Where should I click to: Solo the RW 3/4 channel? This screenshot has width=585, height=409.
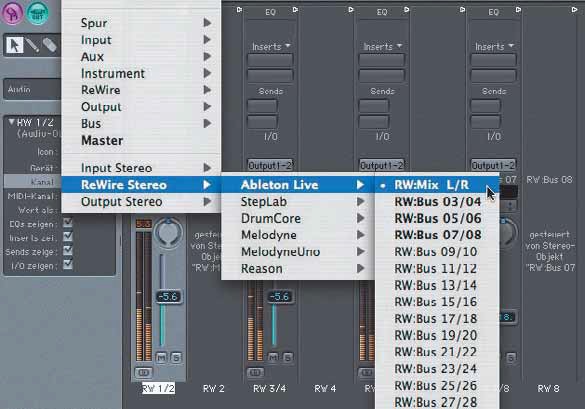[288, 358]
